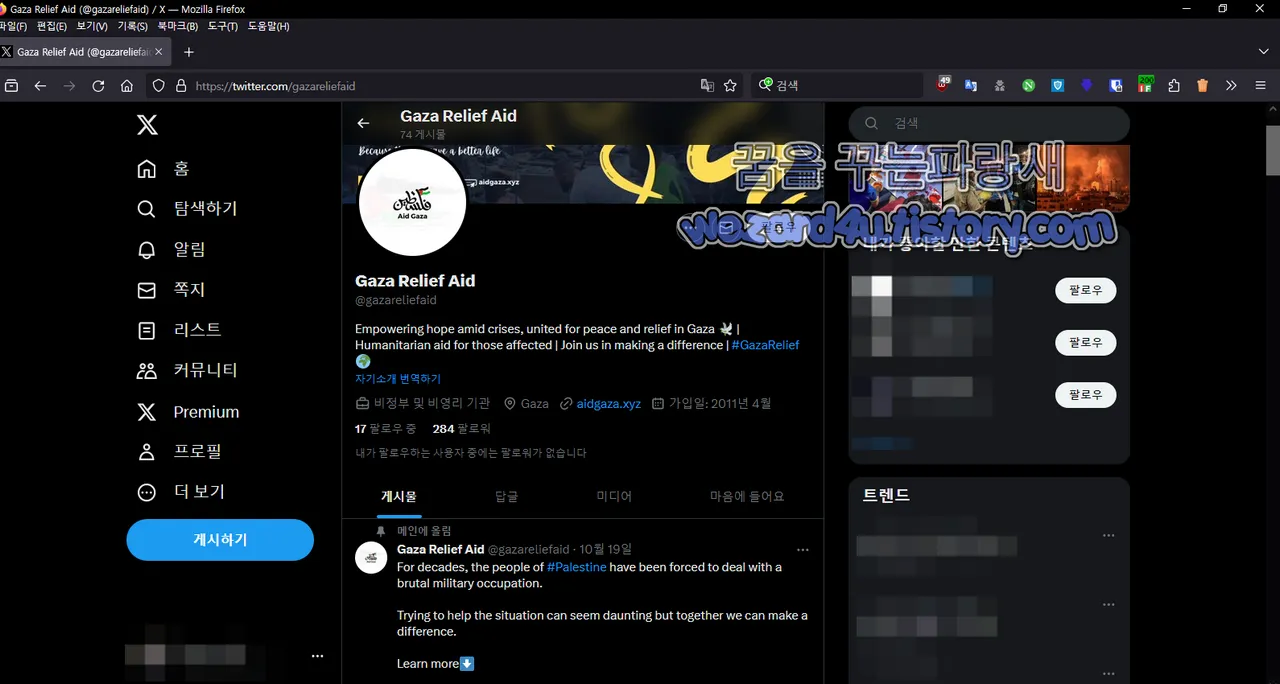Switch to 미디어 media tab
Image resolution: width=1280 pixels, height=684 pixels.
[614, 496]
